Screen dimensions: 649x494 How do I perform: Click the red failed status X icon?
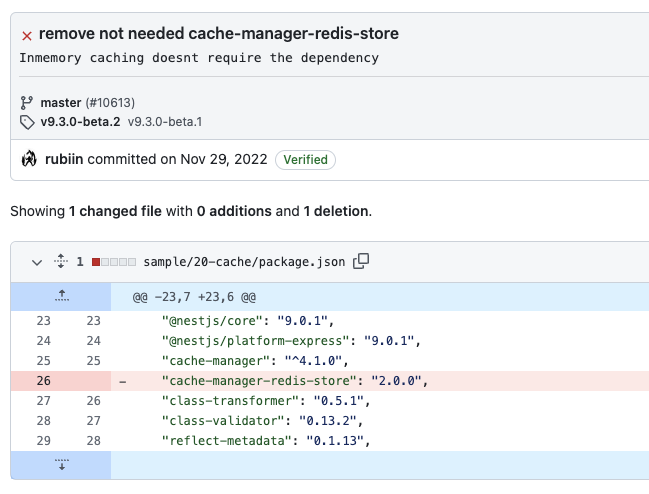tap(27, 35)
